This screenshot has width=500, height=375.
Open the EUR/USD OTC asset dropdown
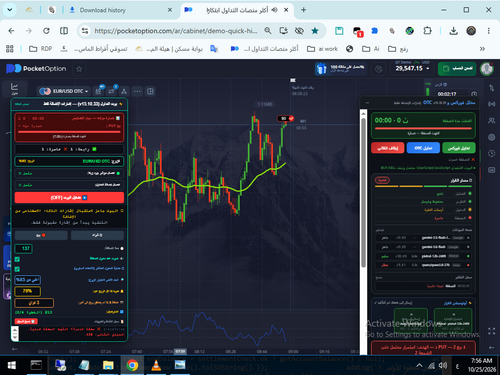point(64,91)
